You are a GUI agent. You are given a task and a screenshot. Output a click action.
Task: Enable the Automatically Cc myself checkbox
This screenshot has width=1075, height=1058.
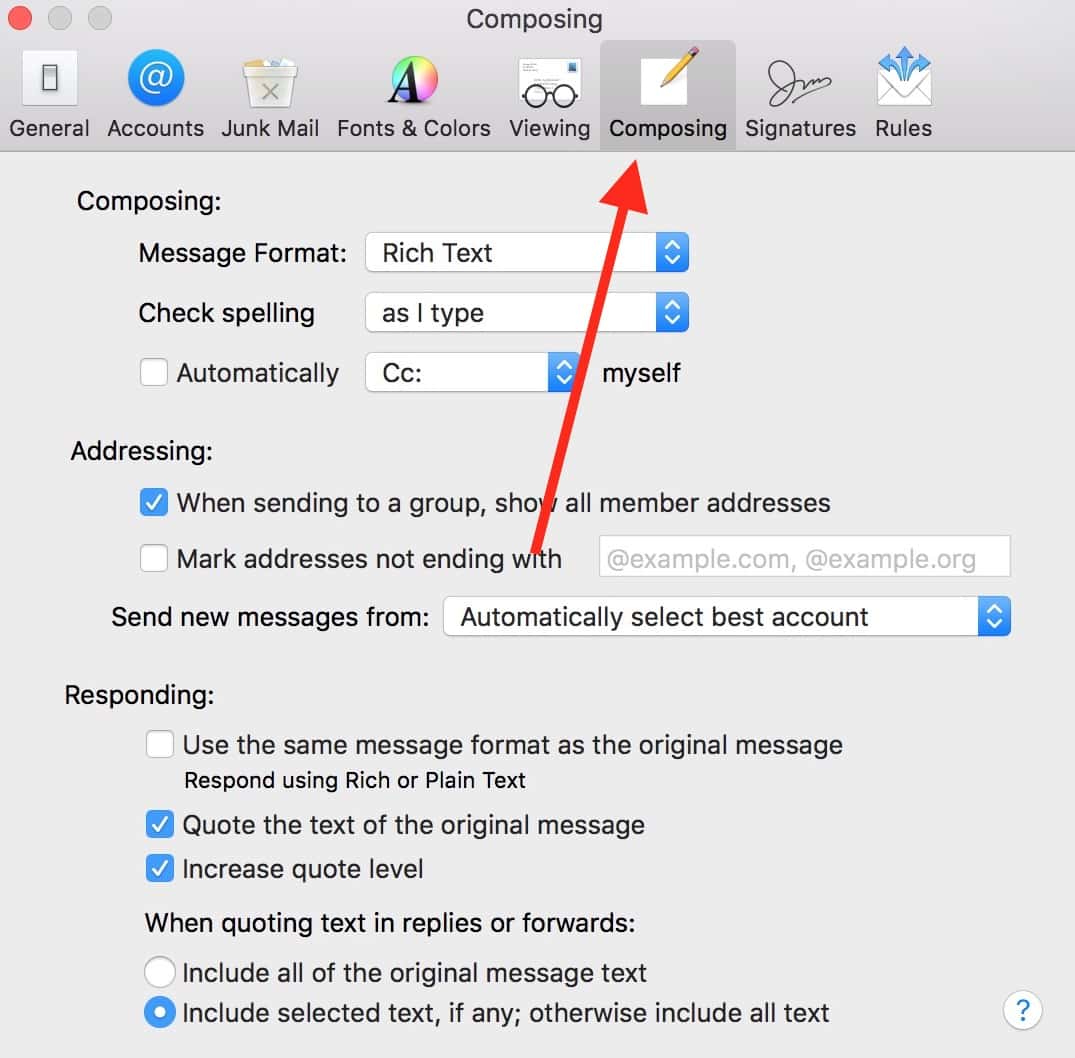pyautogui.click(x=154, y=372)
